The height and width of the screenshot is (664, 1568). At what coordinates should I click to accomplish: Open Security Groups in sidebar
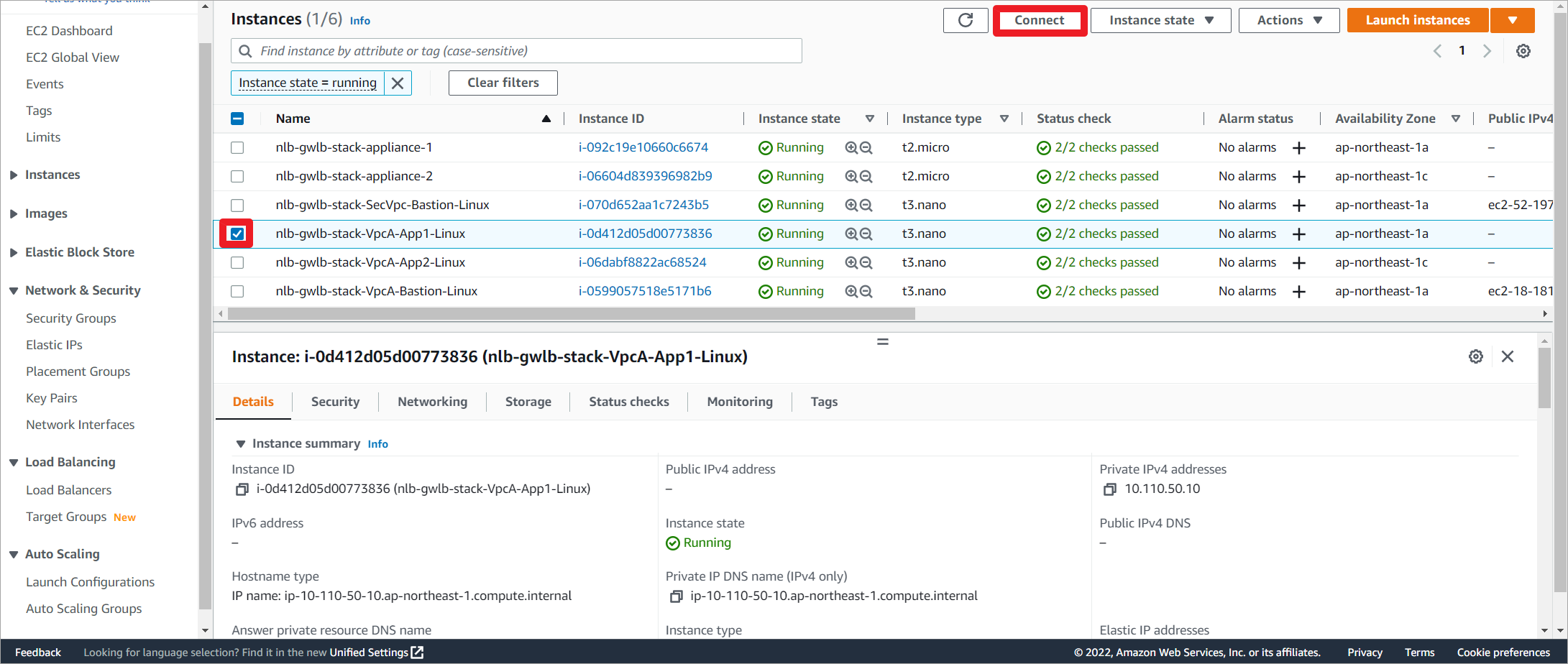[x=71, y=318]
